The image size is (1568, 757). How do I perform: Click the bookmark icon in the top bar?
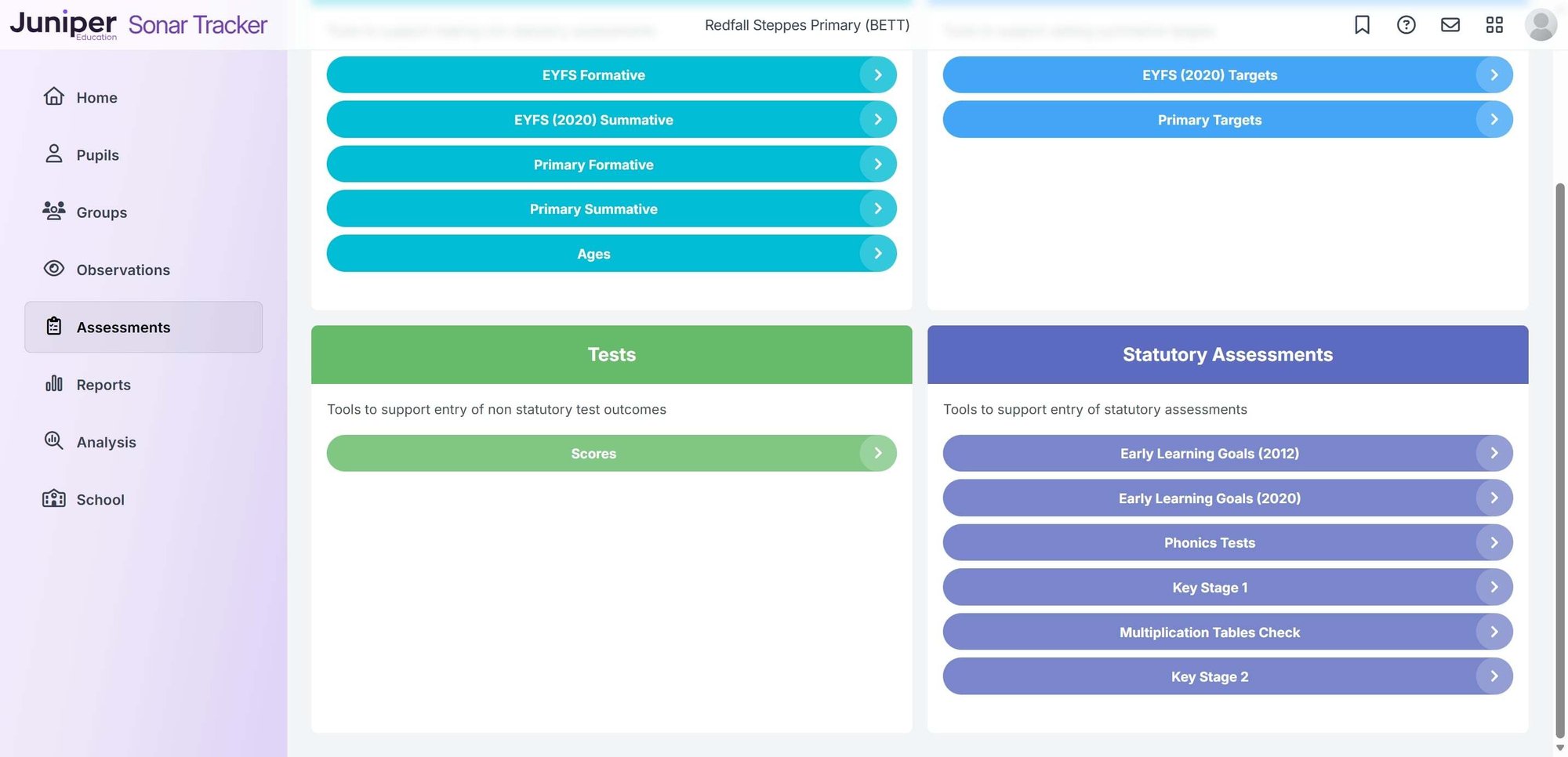[1362, 24]
